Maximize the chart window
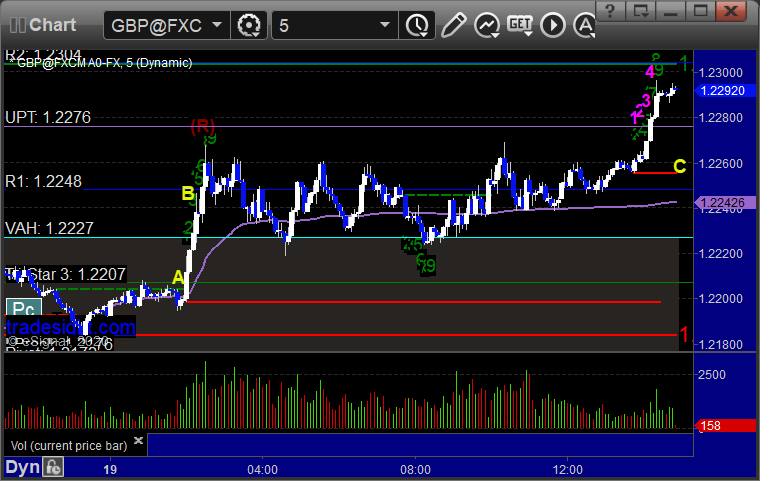Screen dimensions: 760x481 [700, 10]
